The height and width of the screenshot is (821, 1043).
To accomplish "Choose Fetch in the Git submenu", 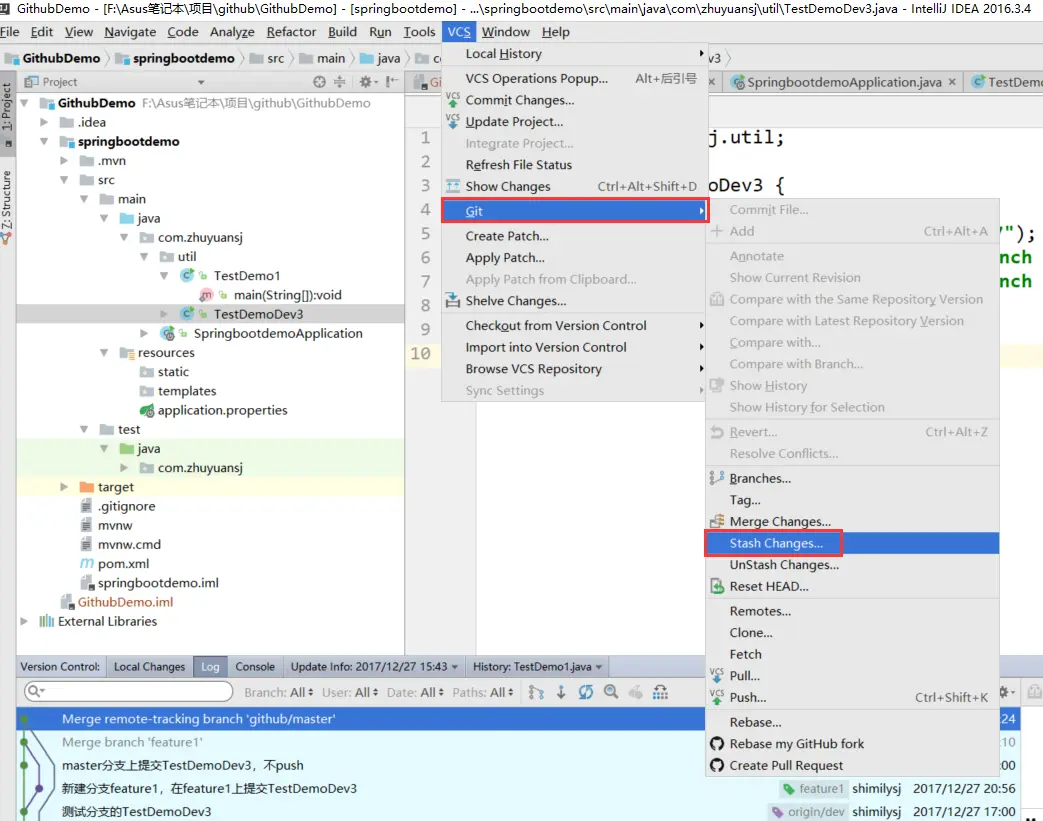I will [x=852, y=654].
